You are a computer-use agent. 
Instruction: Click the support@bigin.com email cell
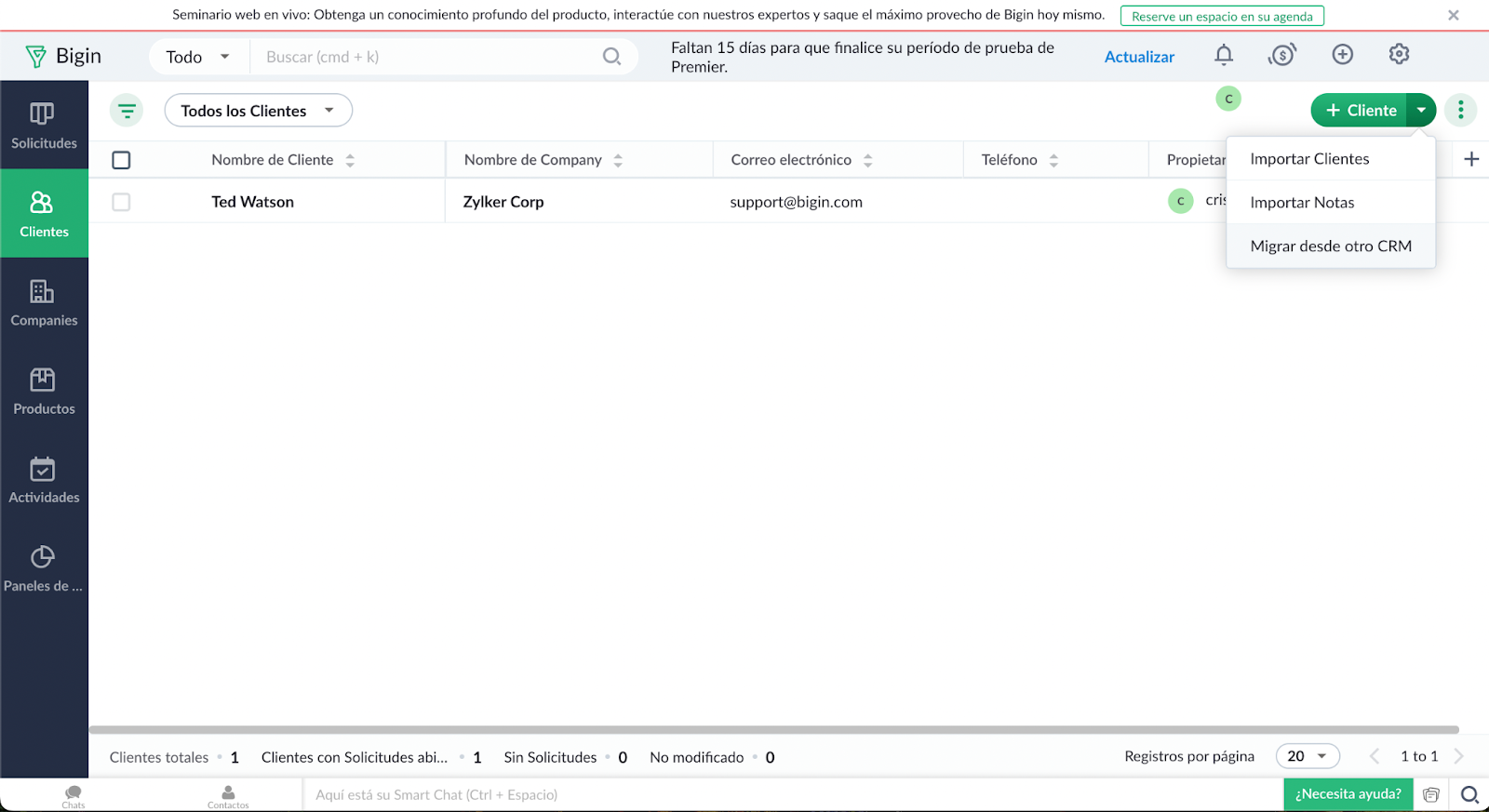click(x=796, y=202)
